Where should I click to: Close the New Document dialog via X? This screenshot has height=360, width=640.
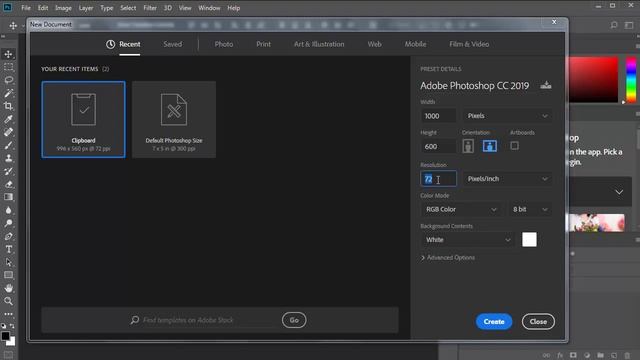pos(554,22)
